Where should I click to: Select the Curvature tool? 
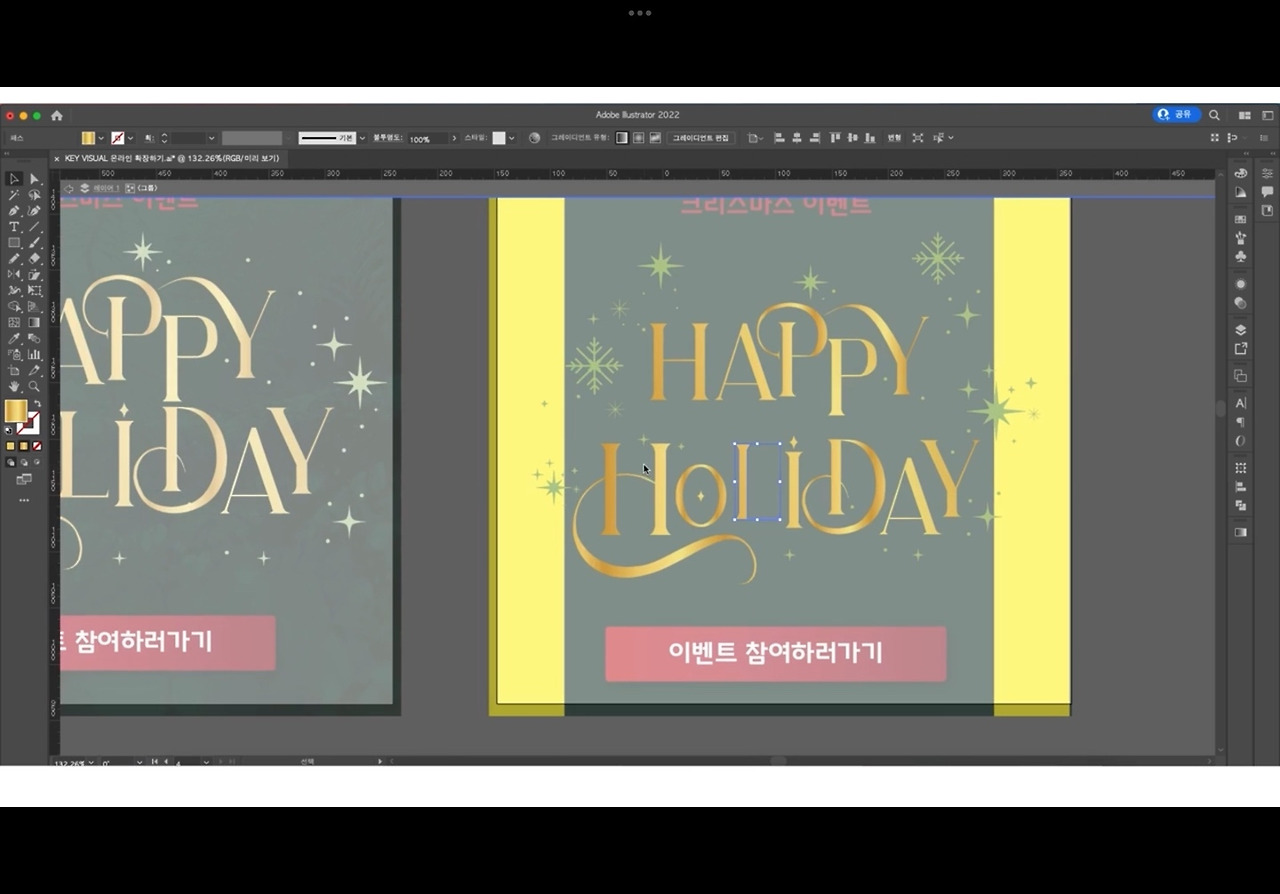[x=34, y=211]
